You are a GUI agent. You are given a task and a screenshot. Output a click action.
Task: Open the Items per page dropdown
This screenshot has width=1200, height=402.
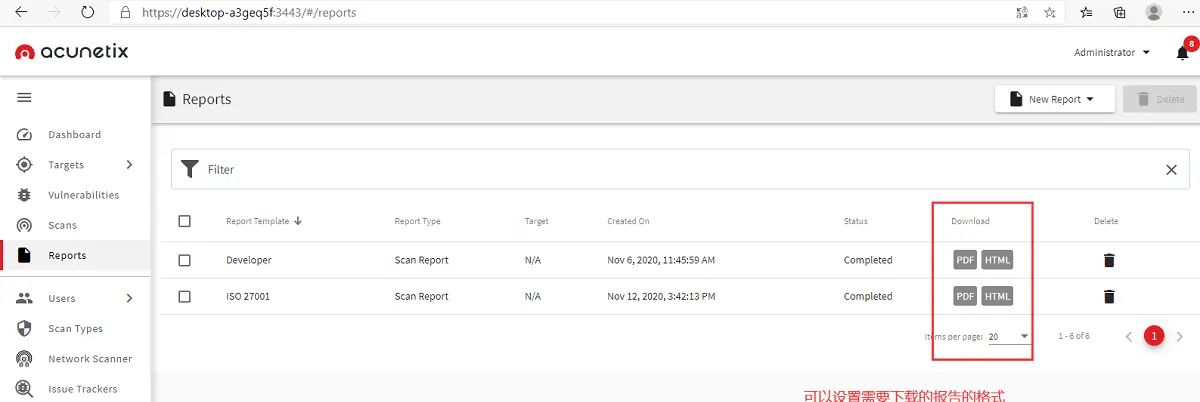point(1008,337)
